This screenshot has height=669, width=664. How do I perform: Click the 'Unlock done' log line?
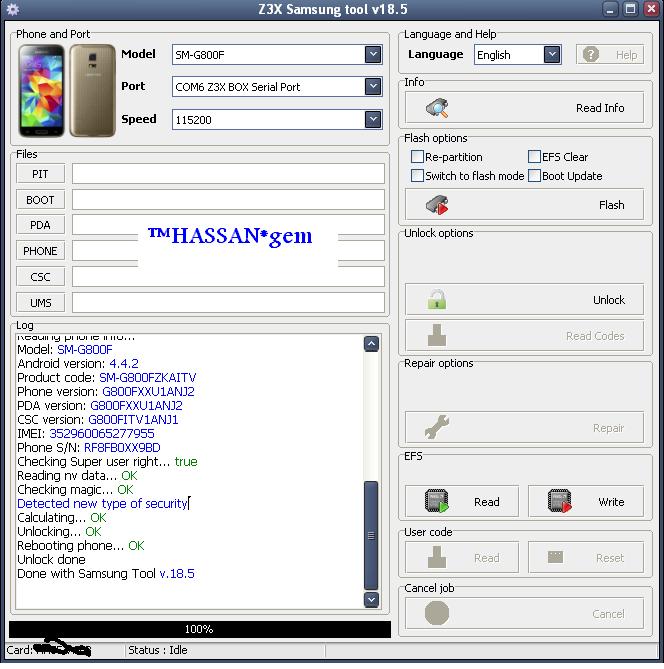pos(51,559)
